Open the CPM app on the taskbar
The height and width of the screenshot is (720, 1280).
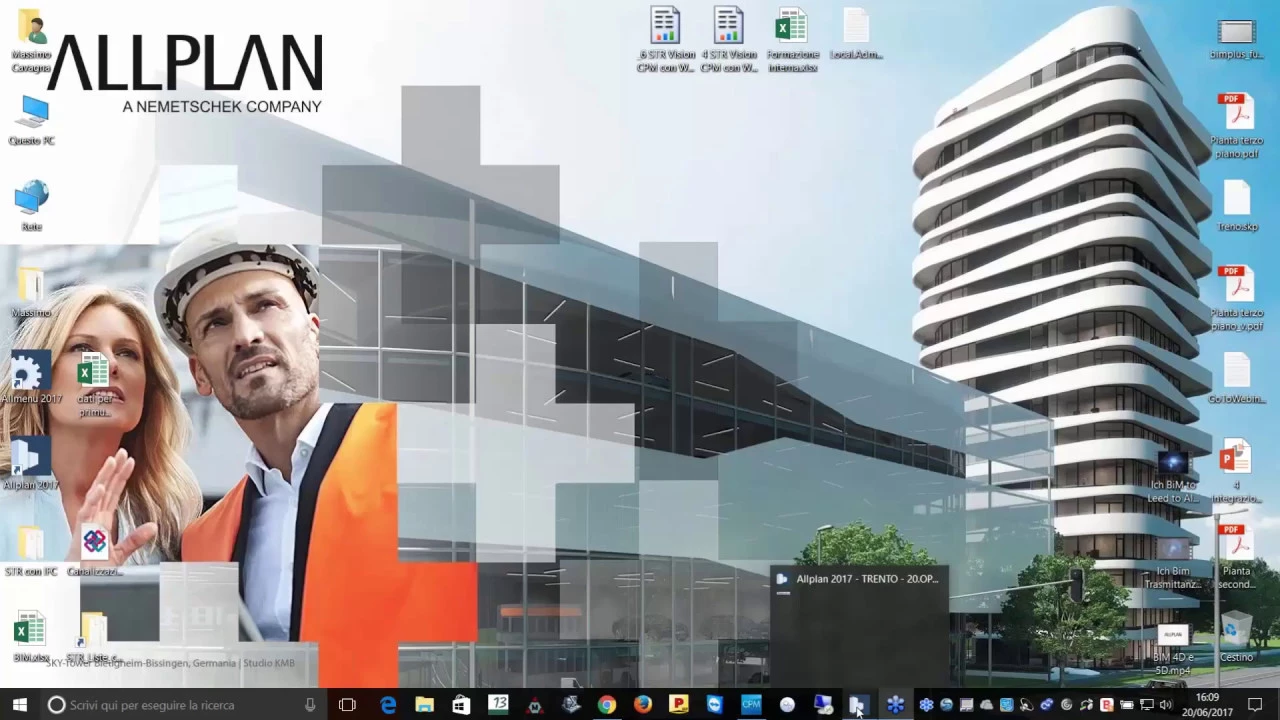[751, 705]
